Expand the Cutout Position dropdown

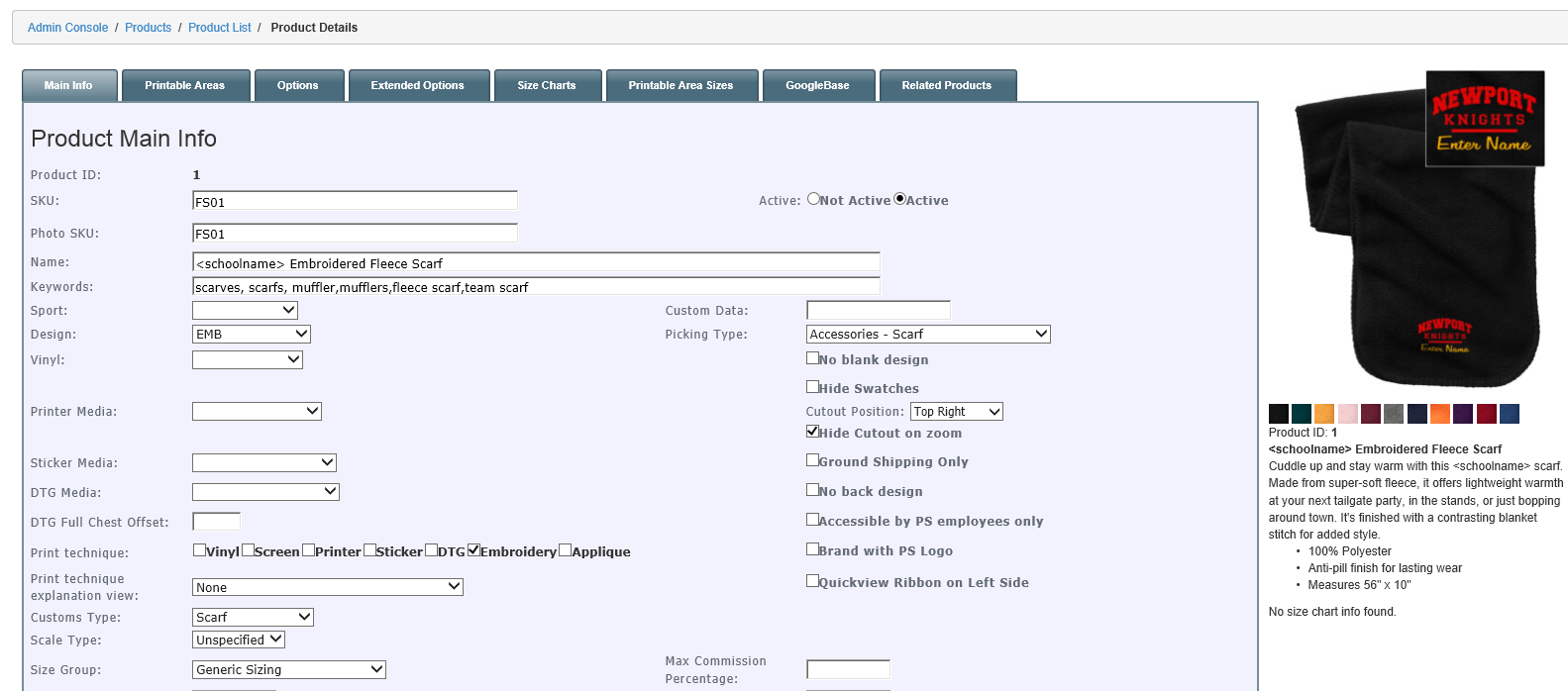click(x=956, y=412)
